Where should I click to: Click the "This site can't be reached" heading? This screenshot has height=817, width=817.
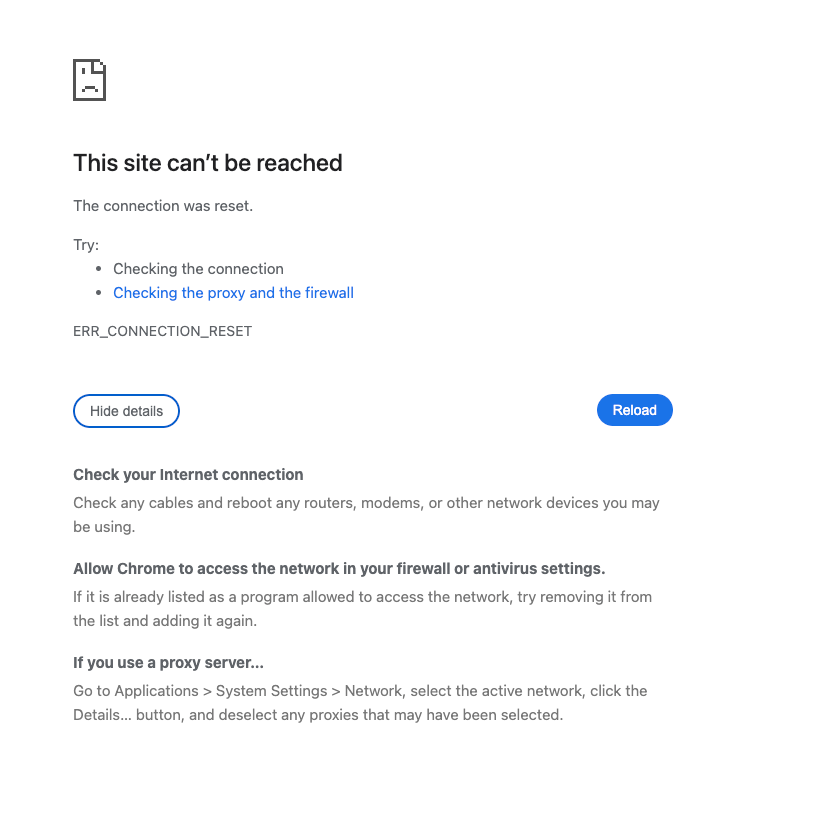[x=208, y=163]
